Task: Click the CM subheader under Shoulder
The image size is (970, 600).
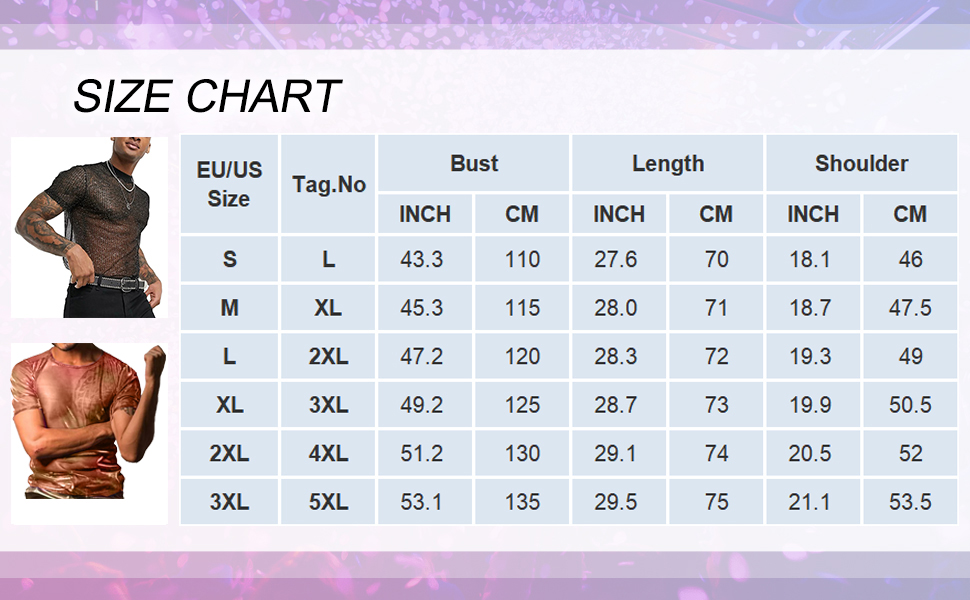Action: click(x=910, y=214)
